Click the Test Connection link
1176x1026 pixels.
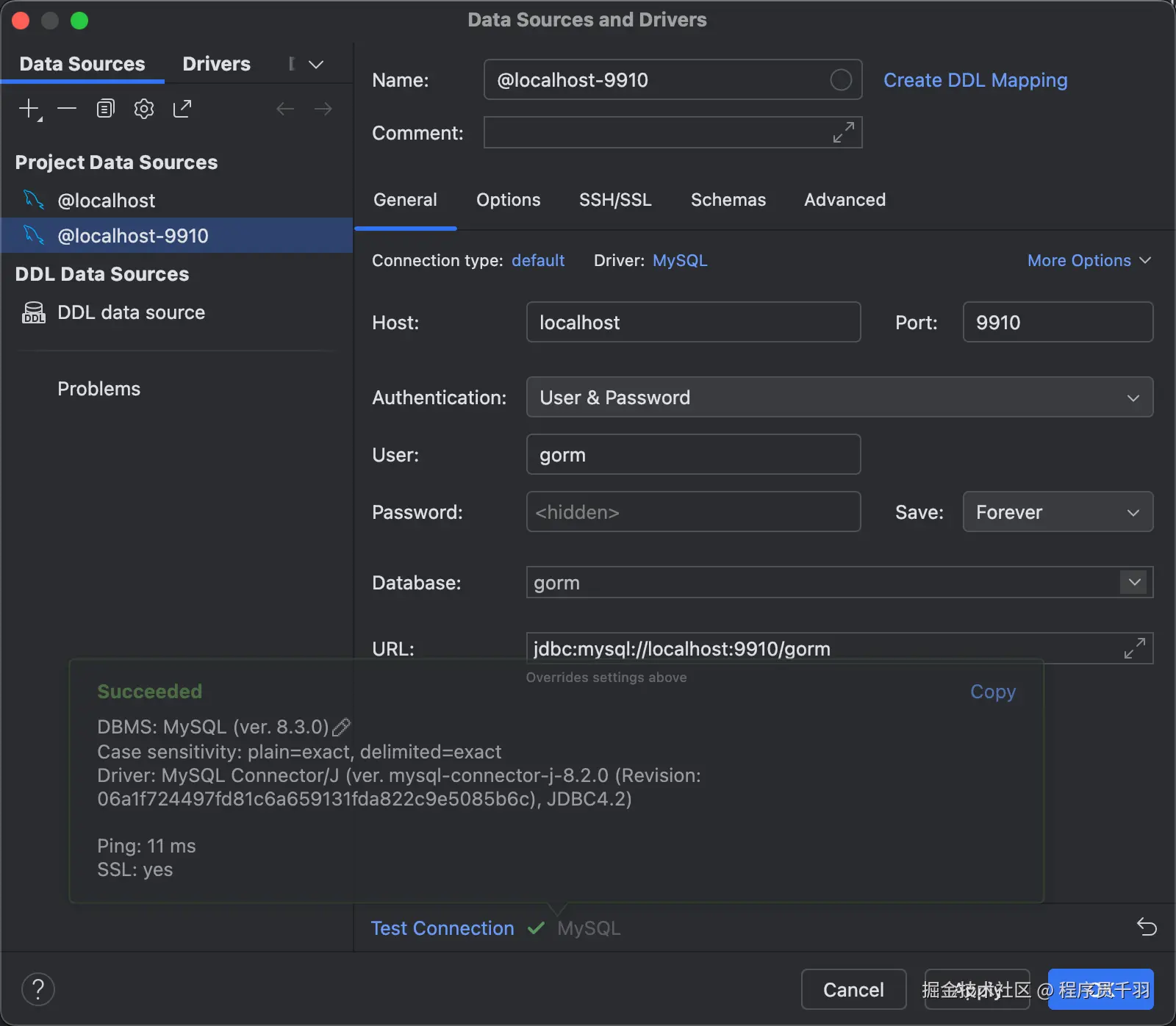click(x=442, y=928)
